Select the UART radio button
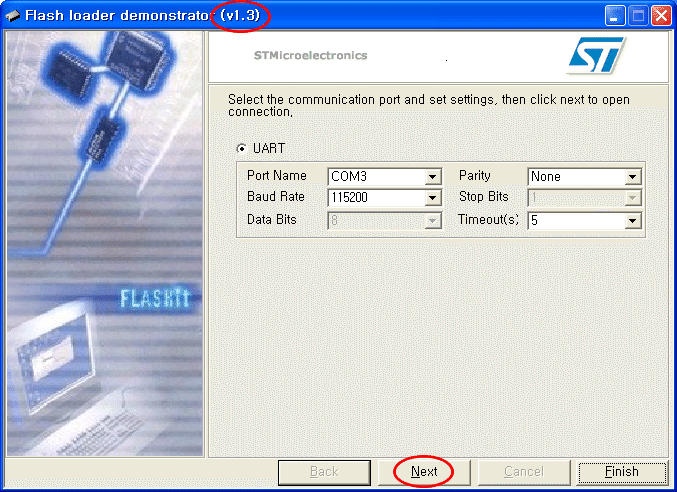The width and height of the screenshot is (677, 492). (x=242, y=148)
